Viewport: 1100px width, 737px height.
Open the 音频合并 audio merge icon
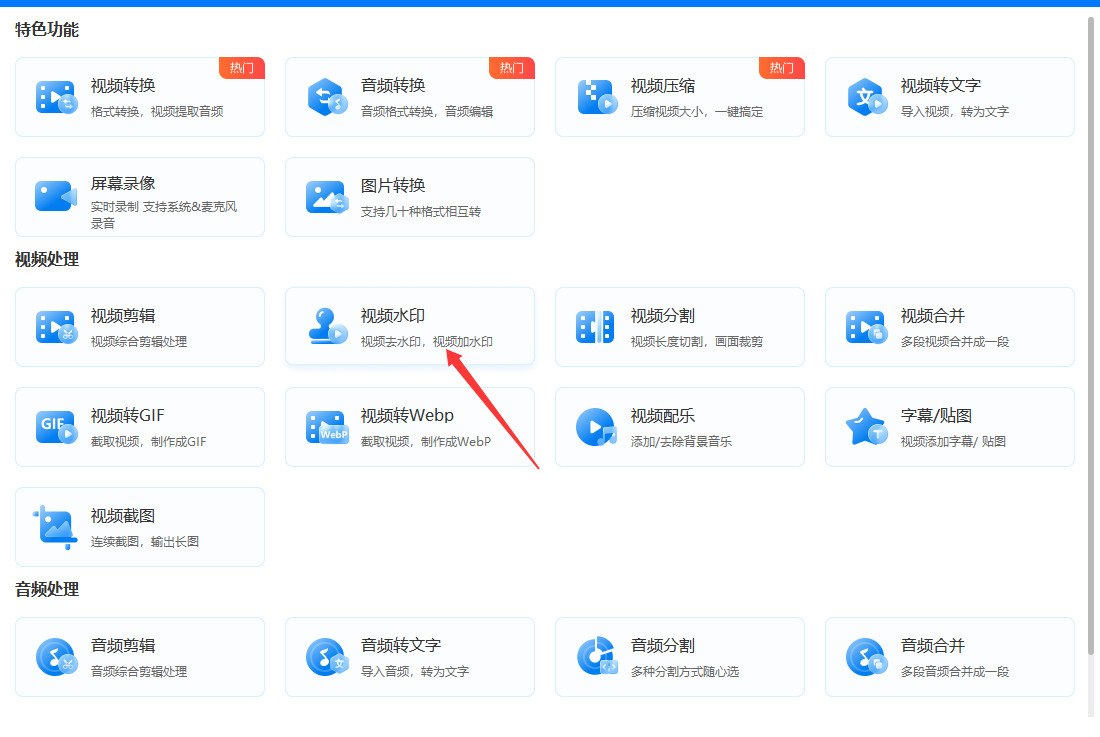point(867,657)
